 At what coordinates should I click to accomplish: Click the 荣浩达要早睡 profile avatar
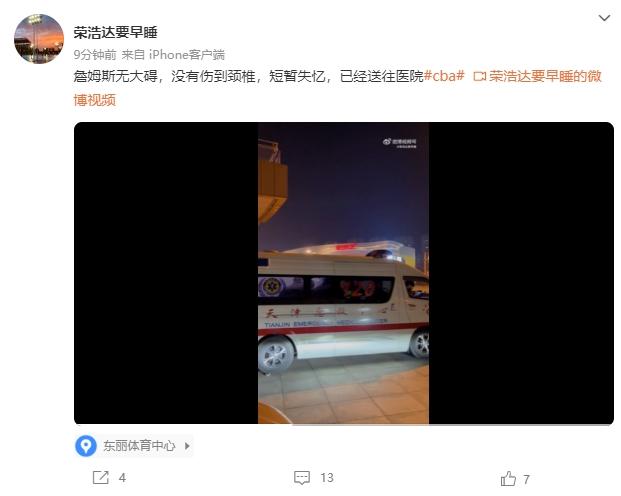coord(39,38)
